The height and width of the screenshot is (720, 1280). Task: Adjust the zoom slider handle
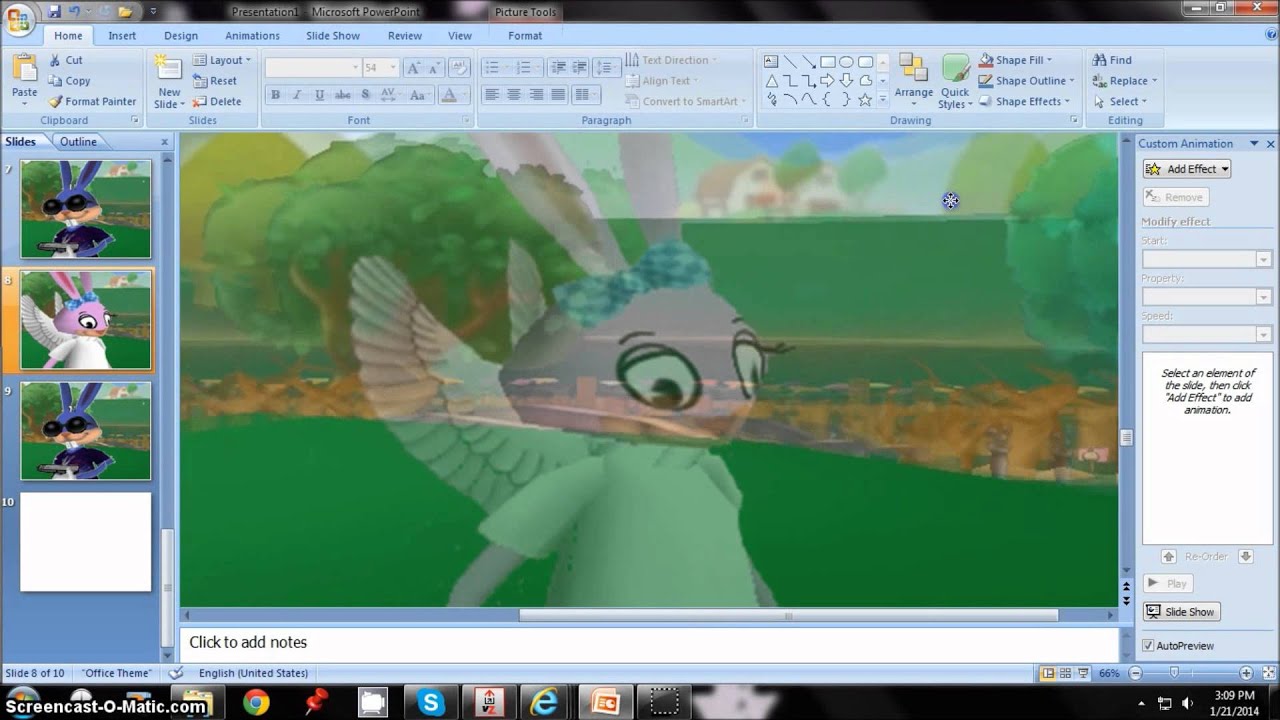click(x=1175, y=673)
